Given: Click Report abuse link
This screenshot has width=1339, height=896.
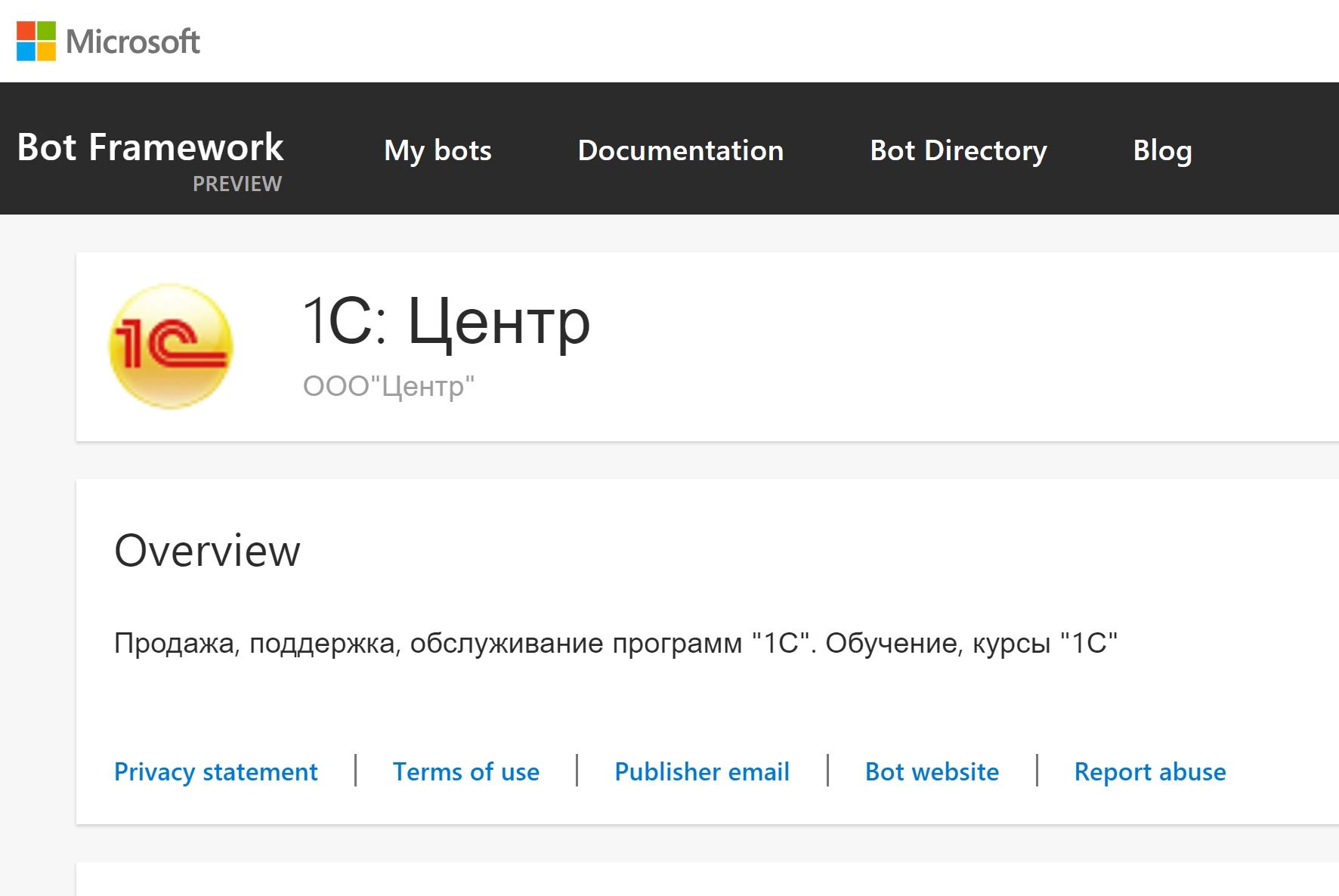Looking at the screenshot, I should tap(1150, 771).
